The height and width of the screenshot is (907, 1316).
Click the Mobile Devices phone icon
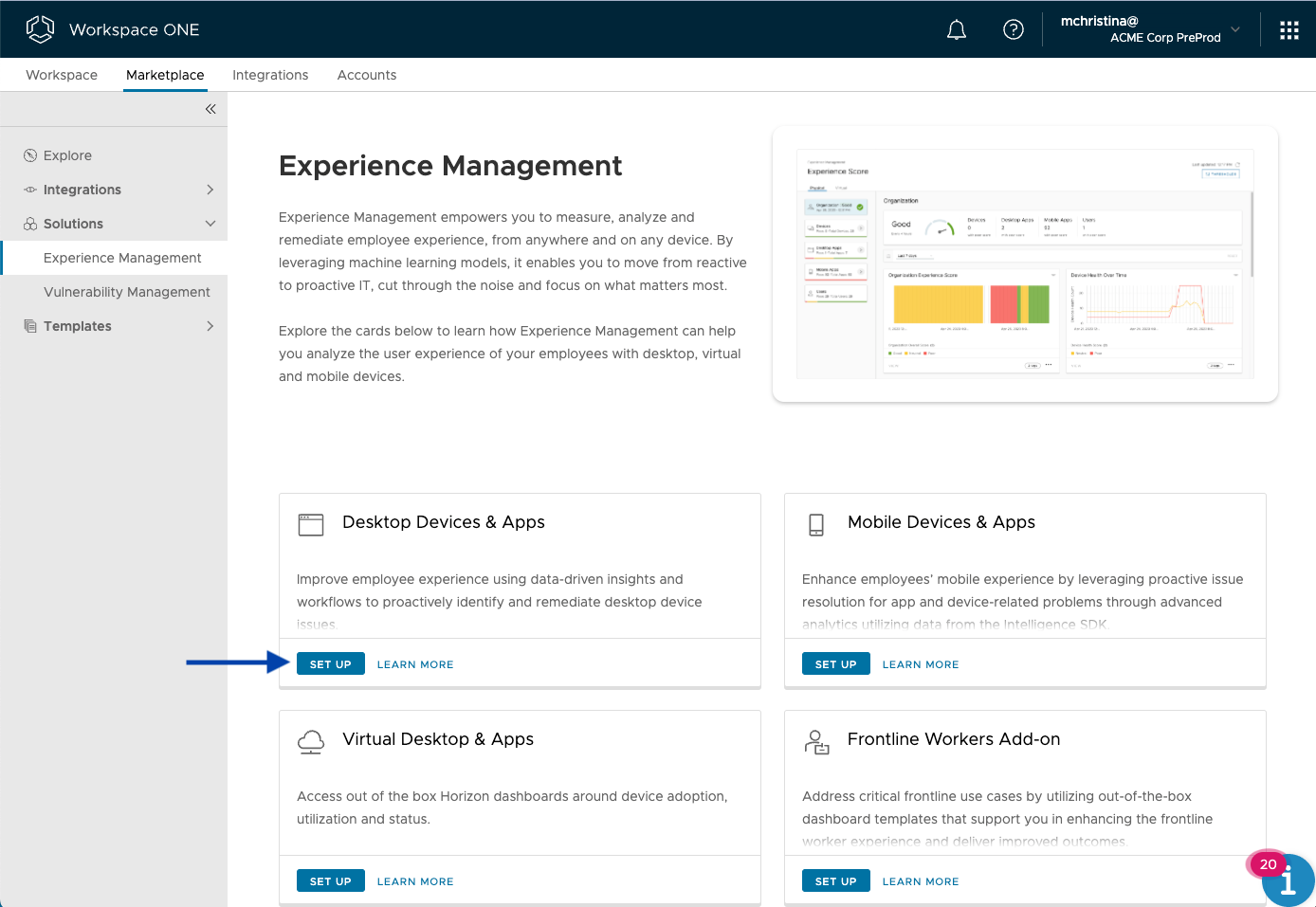[x=816, y=524]
